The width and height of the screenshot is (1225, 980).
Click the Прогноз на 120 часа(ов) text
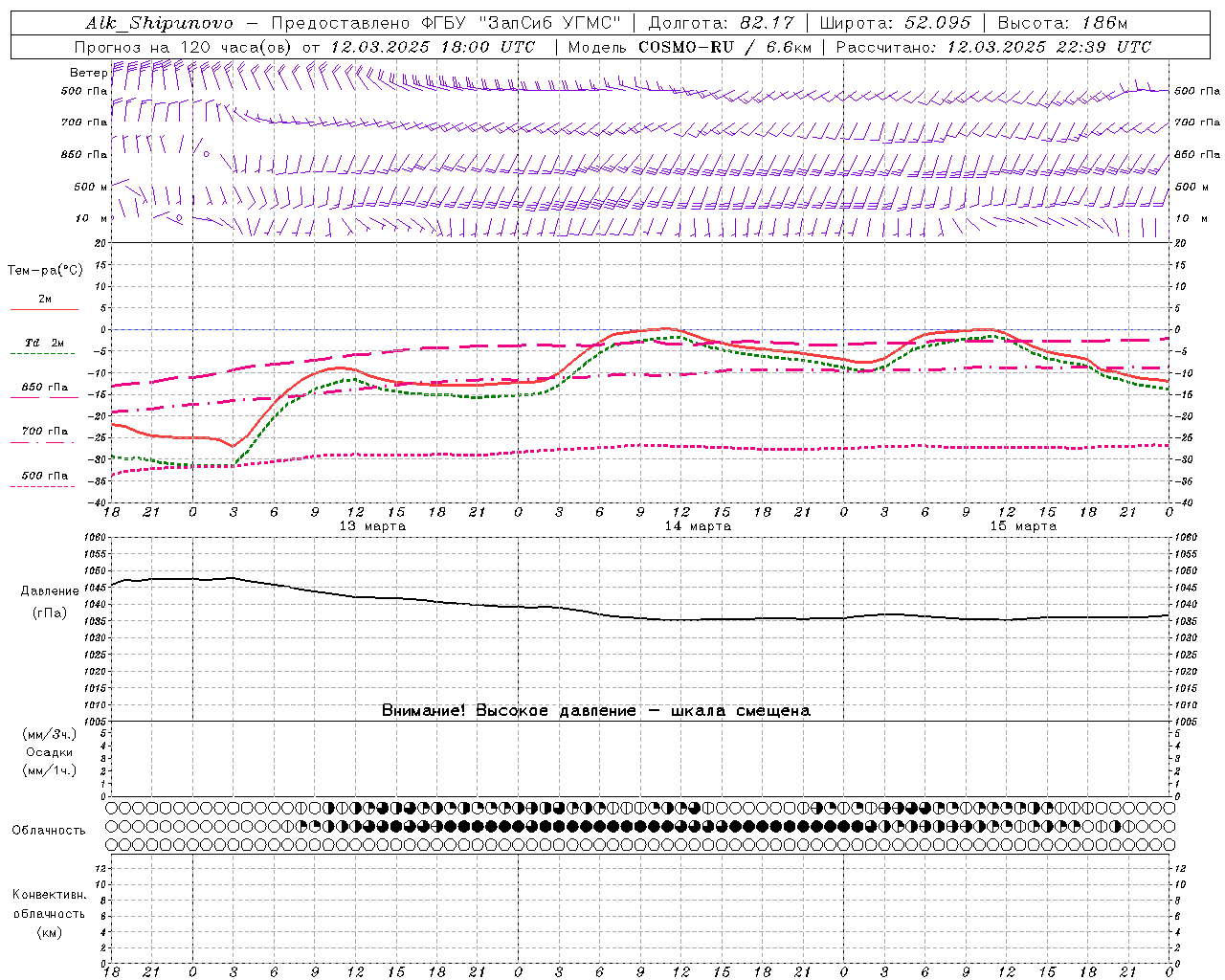185,47
